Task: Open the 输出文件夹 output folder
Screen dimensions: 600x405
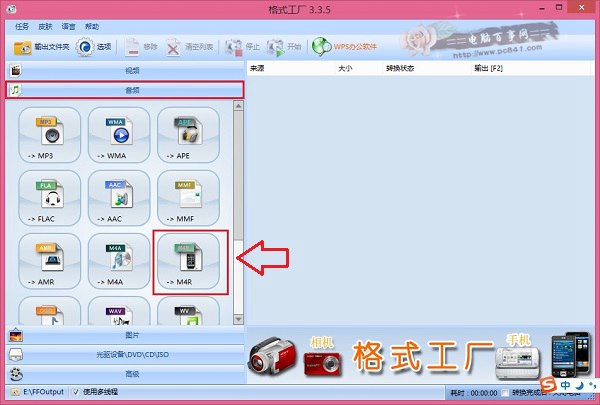Action: click(41, 47)
